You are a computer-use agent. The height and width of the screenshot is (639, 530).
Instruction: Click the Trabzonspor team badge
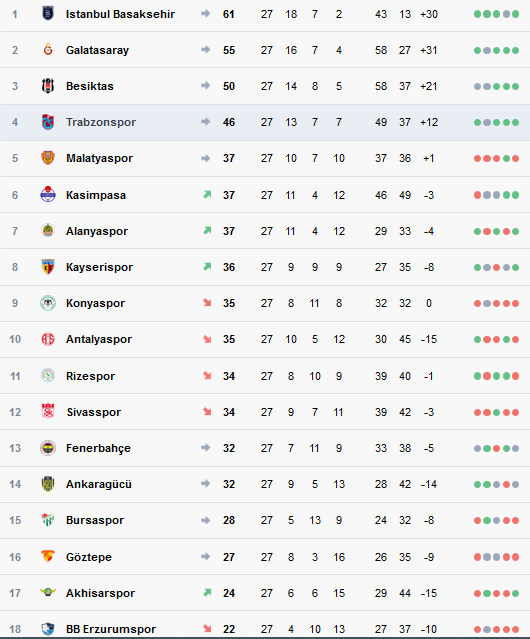pyautogui.click(x=48, y=122)
